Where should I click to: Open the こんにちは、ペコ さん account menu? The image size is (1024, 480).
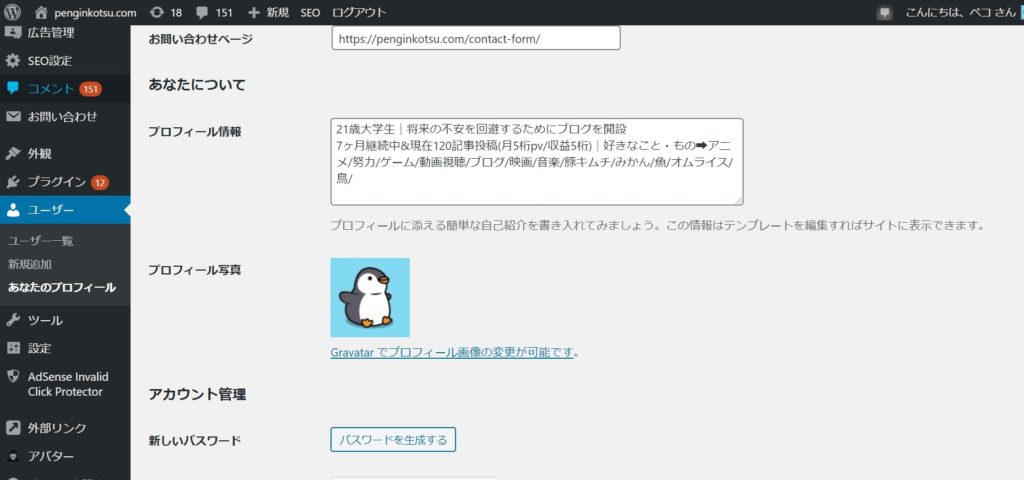[960, 12]
